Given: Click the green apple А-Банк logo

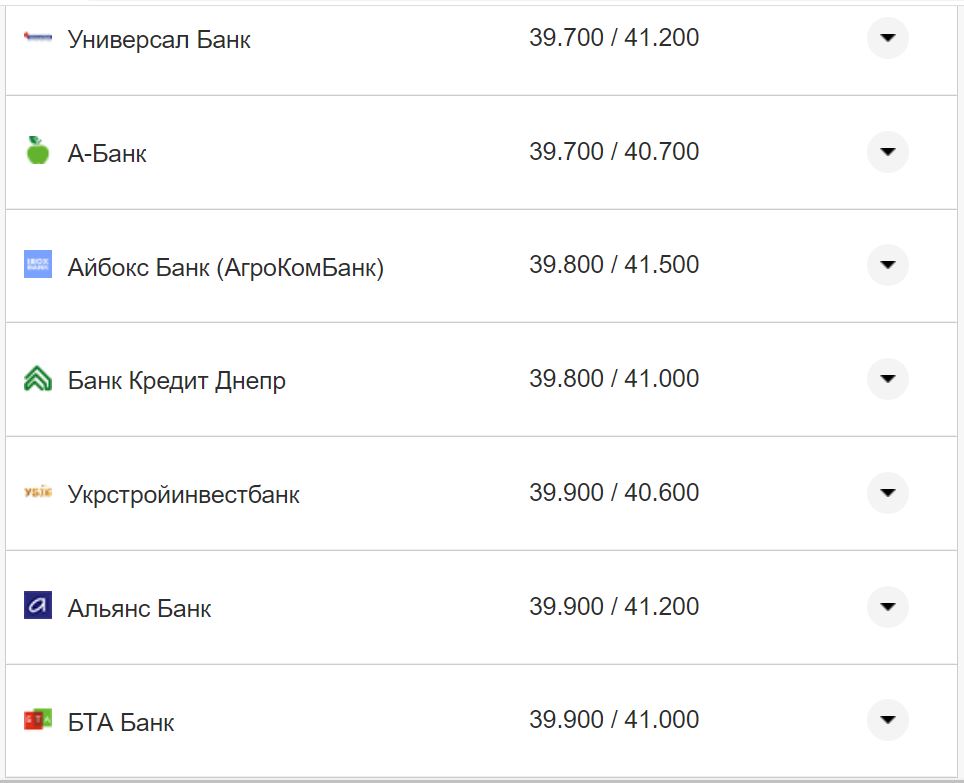Looking at the screenshot, I should point(38,151).
